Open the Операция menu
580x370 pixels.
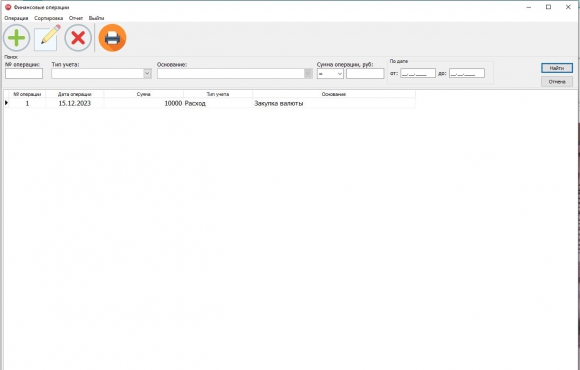pos(16,18)
